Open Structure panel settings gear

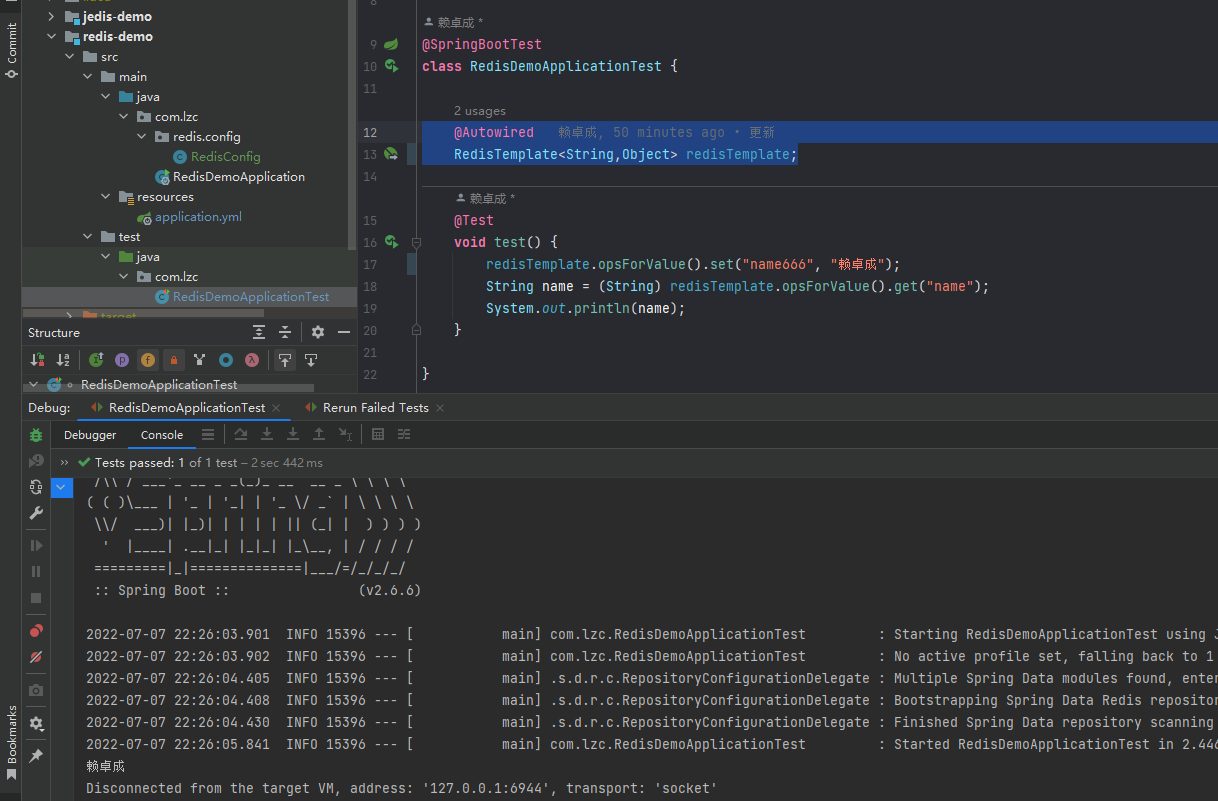[318, 332]
